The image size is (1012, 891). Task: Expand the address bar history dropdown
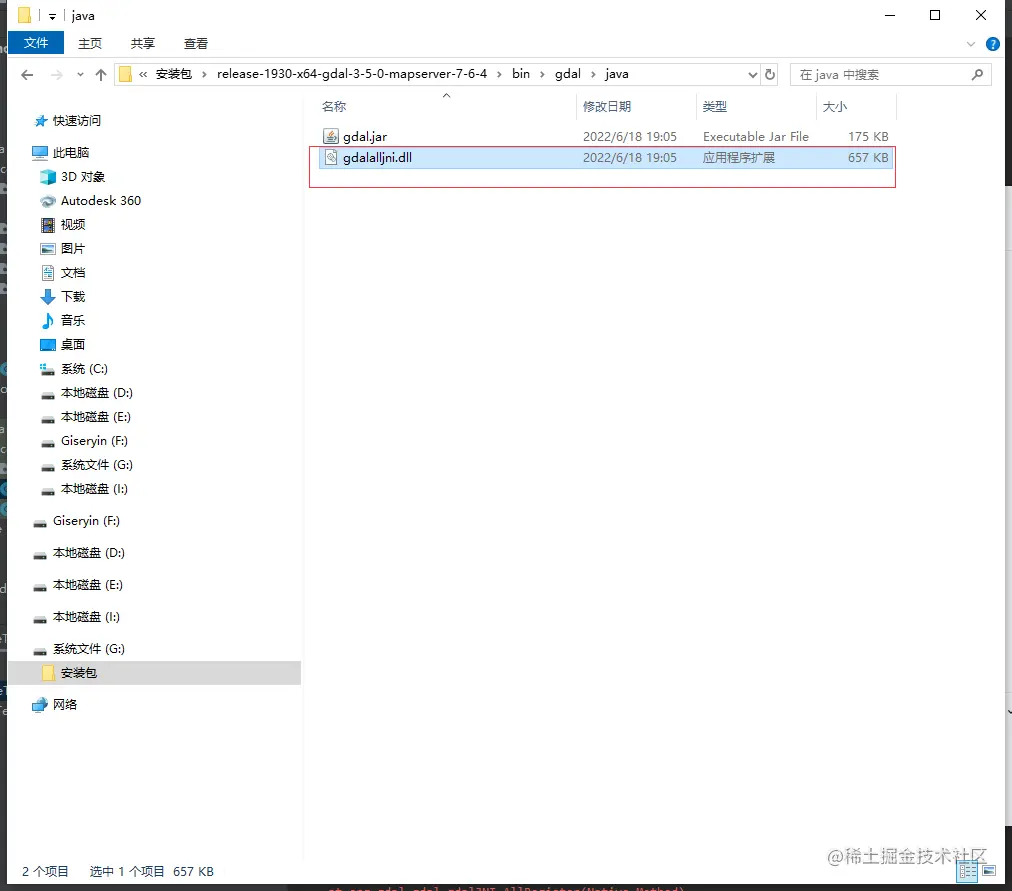753,75
